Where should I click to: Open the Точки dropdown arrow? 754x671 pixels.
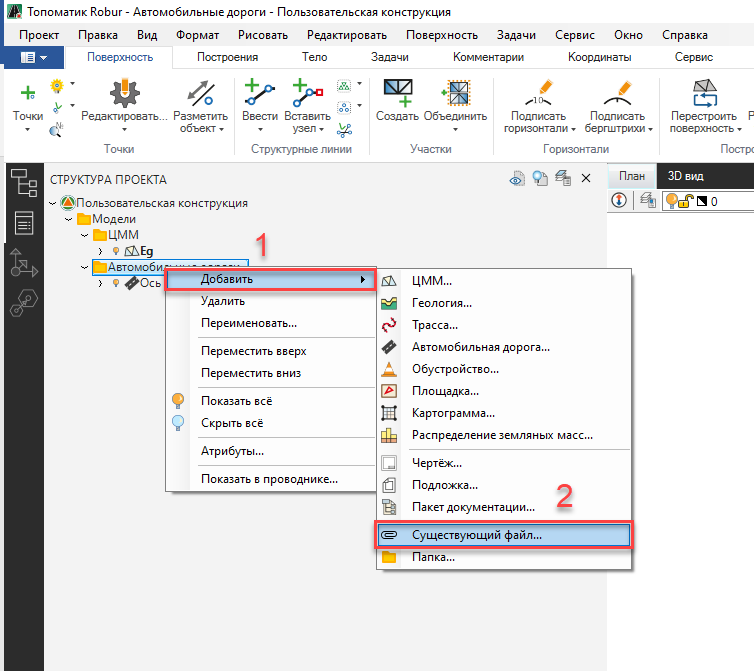[x=27, y=129]
